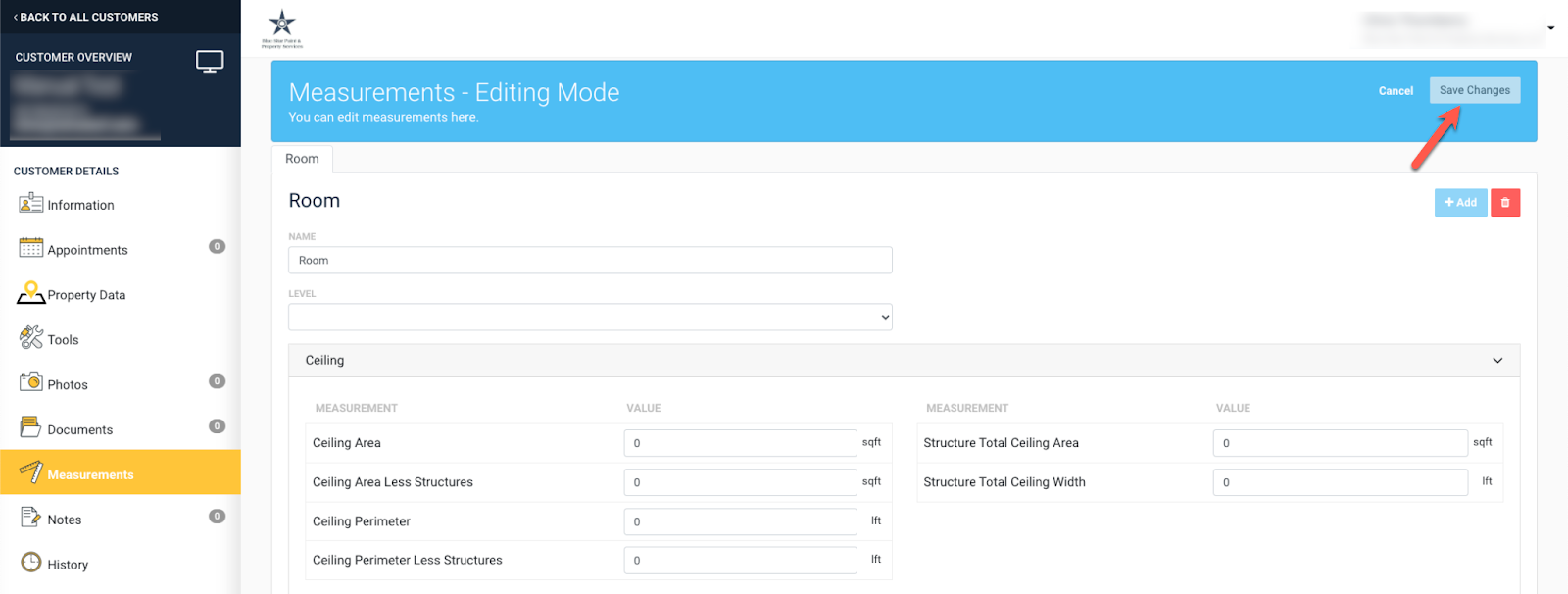The height and width of the screenshot is (594, 1568).
Task: Open the Documents folder icon
Action: click(x=30, y=427)
